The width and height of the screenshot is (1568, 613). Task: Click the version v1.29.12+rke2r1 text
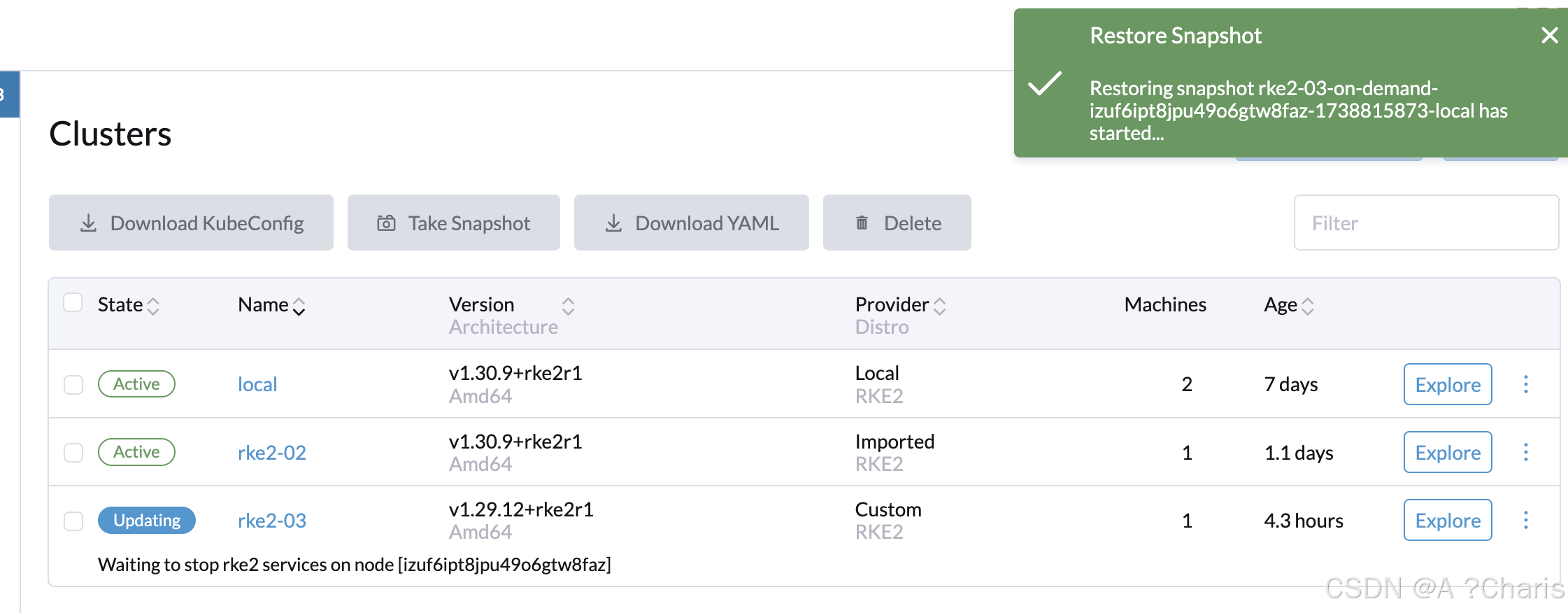tap(521, 509)
